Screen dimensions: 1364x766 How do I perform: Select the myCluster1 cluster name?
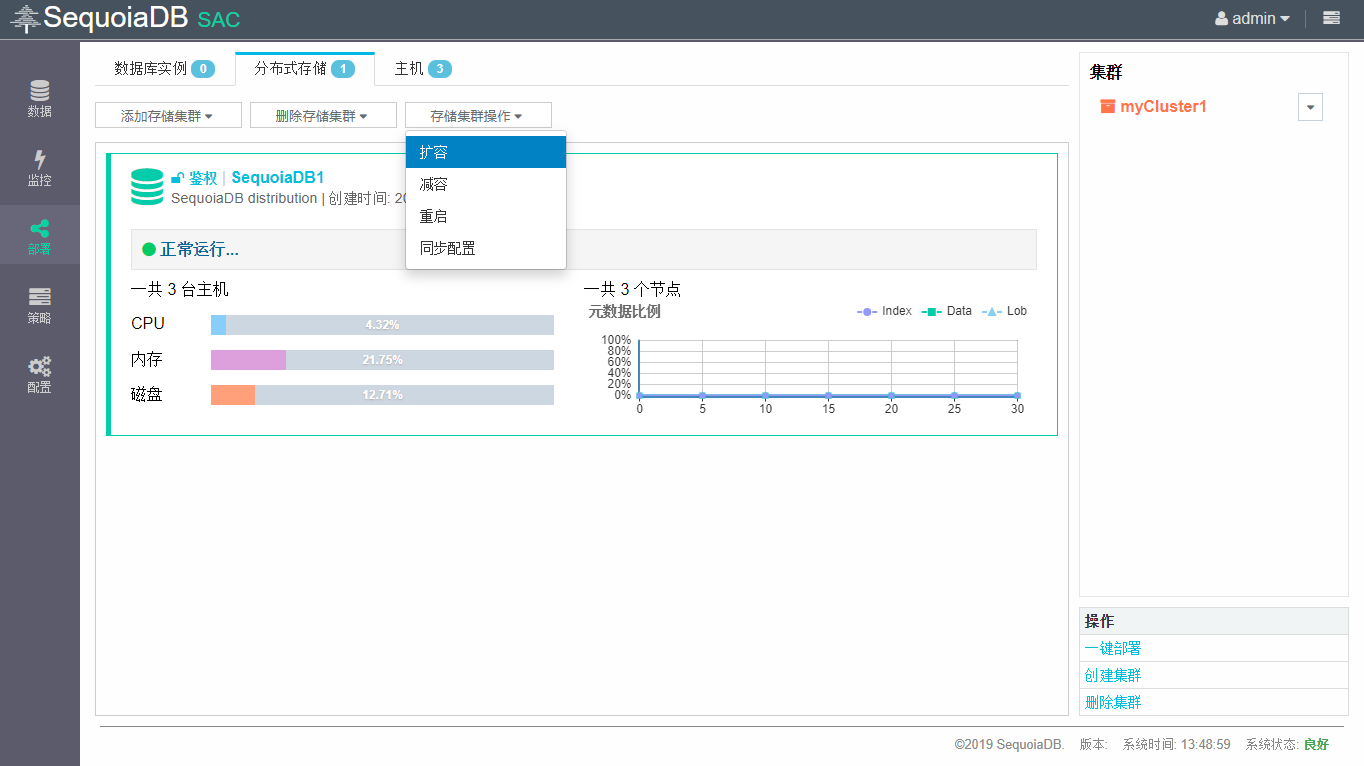(x=1163, y=106)
